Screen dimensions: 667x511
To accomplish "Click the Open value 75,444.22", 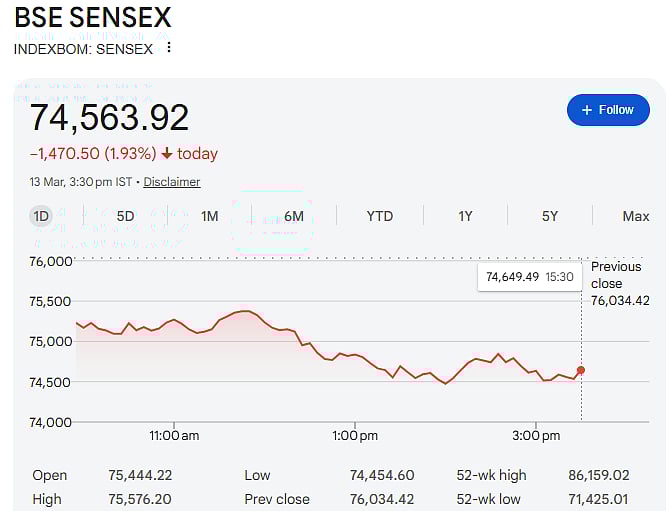I will point(140,475).
